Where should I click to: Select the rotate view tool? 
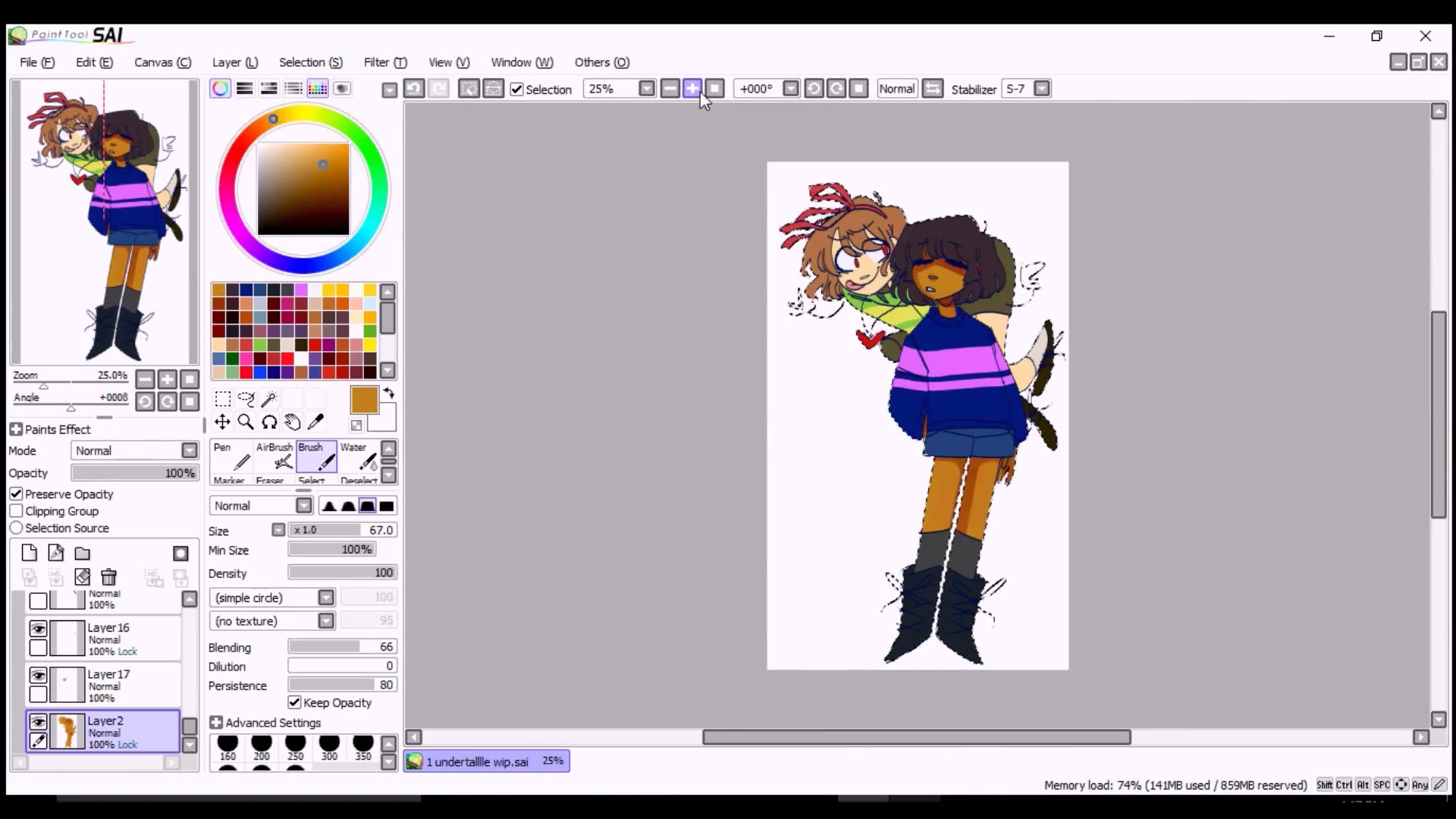click(269, 422)
